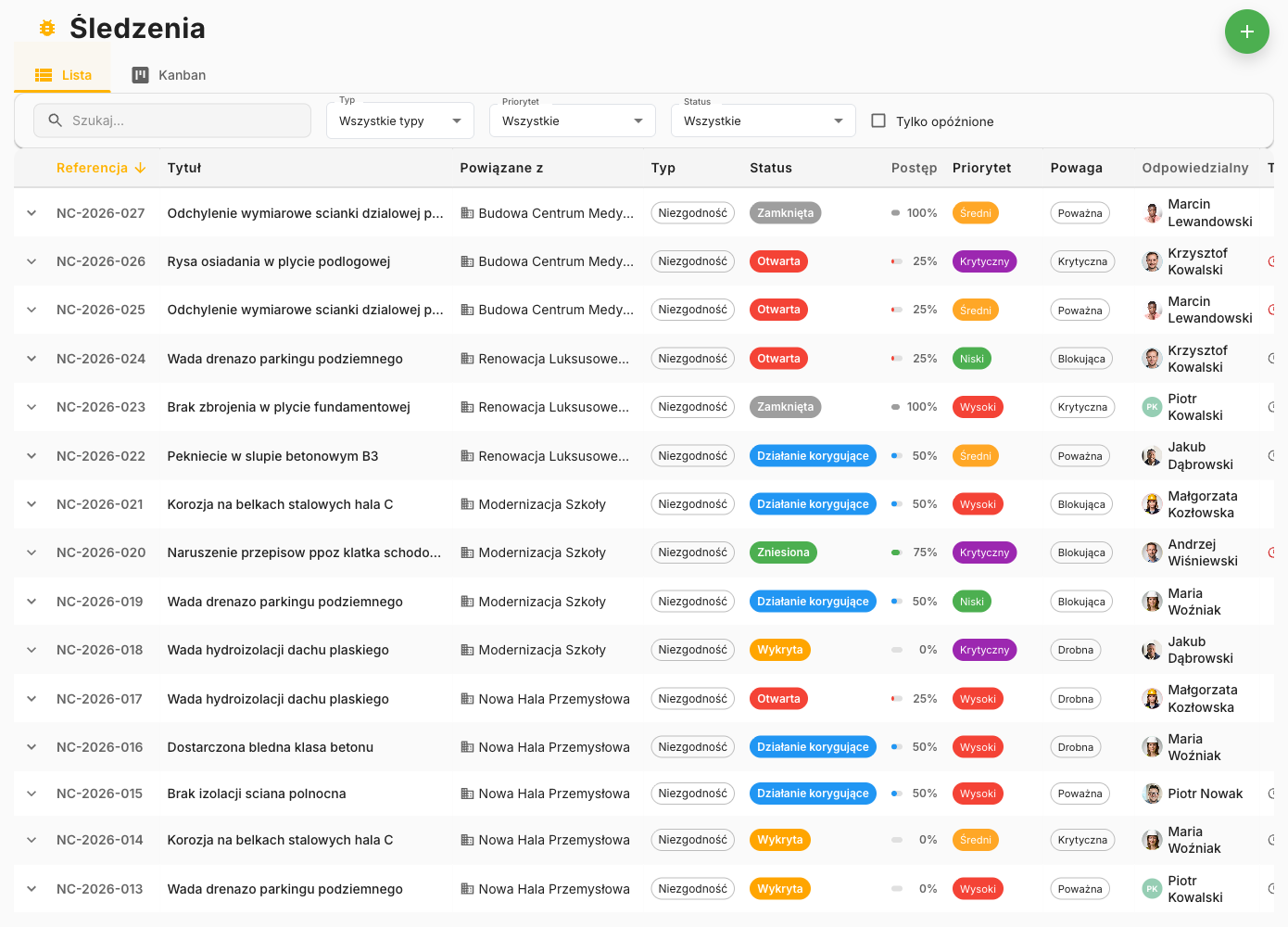Click the bug icon beside Śledzenia title
The image size is (1288, 927).
click(47, 29)
